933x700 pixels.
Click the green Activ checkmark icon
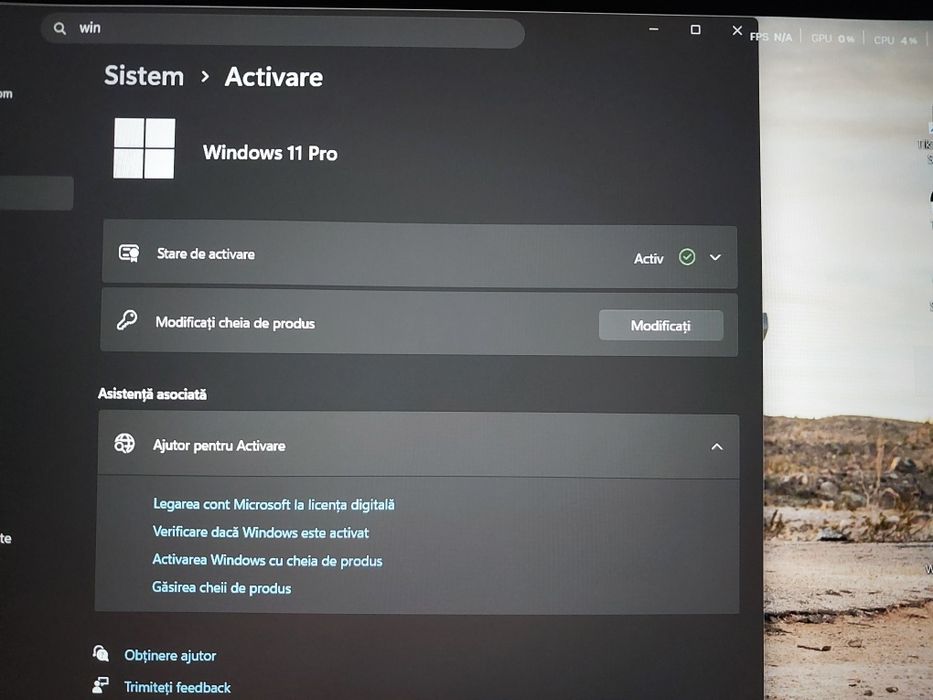coord(687,257)
